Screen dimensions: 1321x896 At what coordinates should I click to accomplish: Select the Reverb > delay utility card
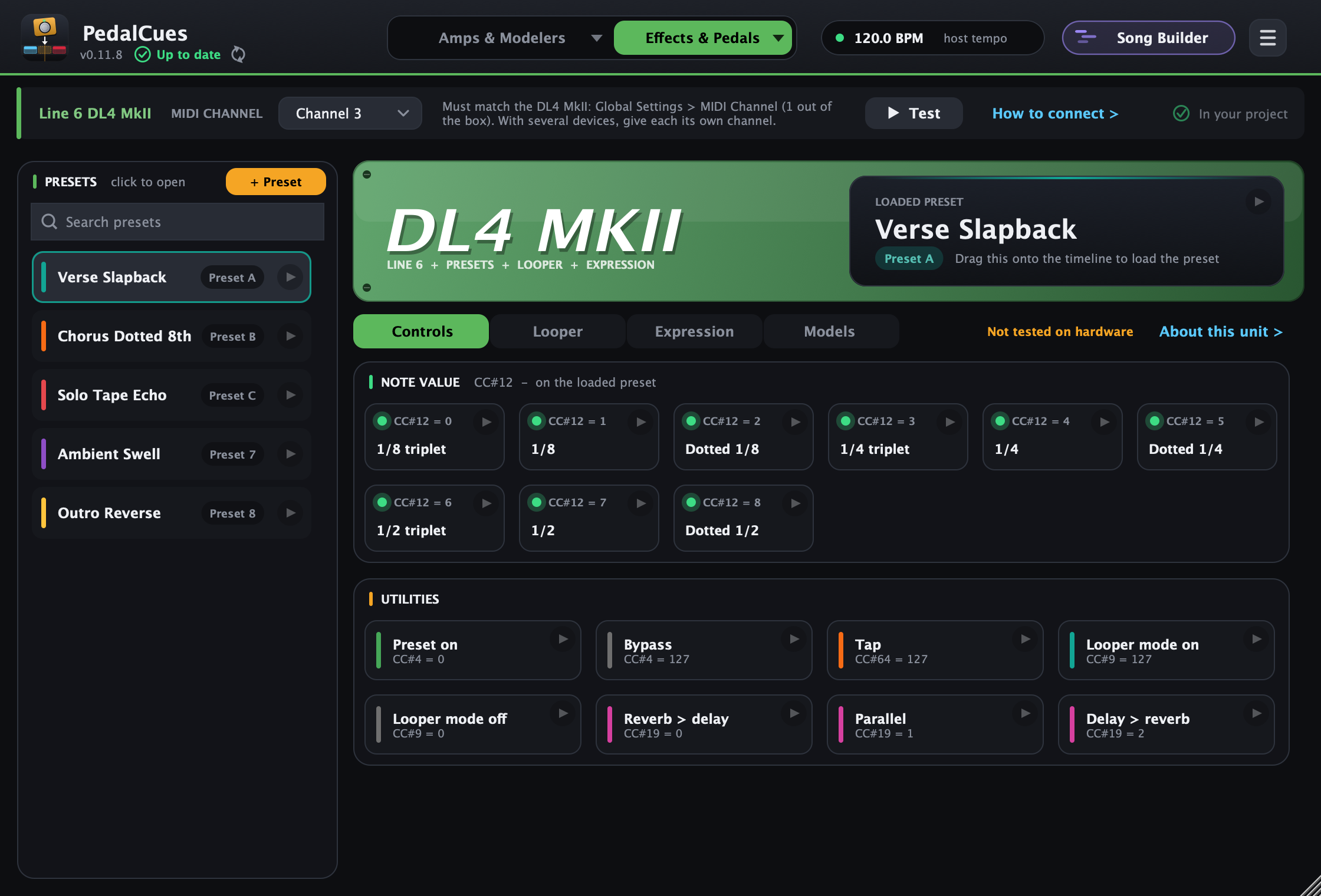click(x=704, y=724)
